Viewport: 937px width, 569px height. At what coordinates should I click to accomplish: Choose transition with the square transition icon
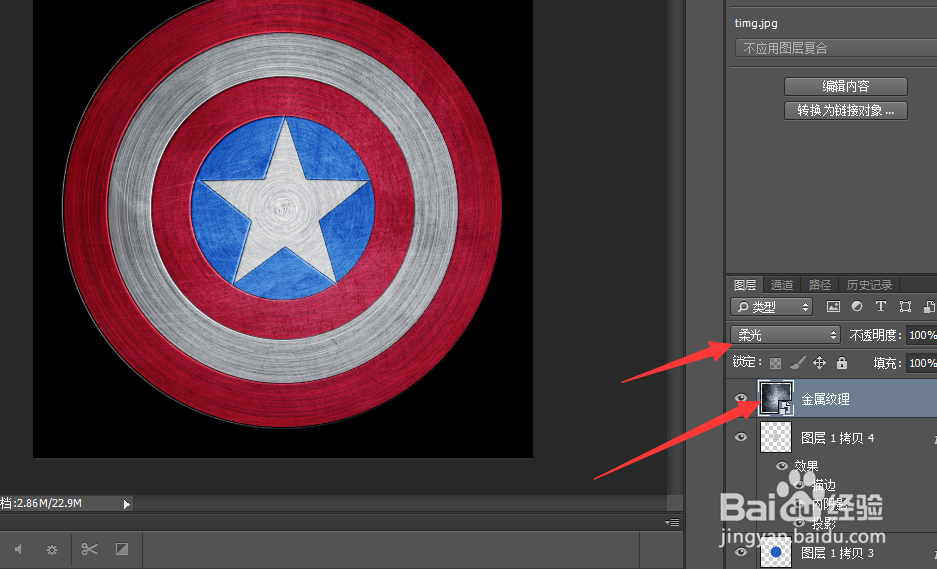122,549
